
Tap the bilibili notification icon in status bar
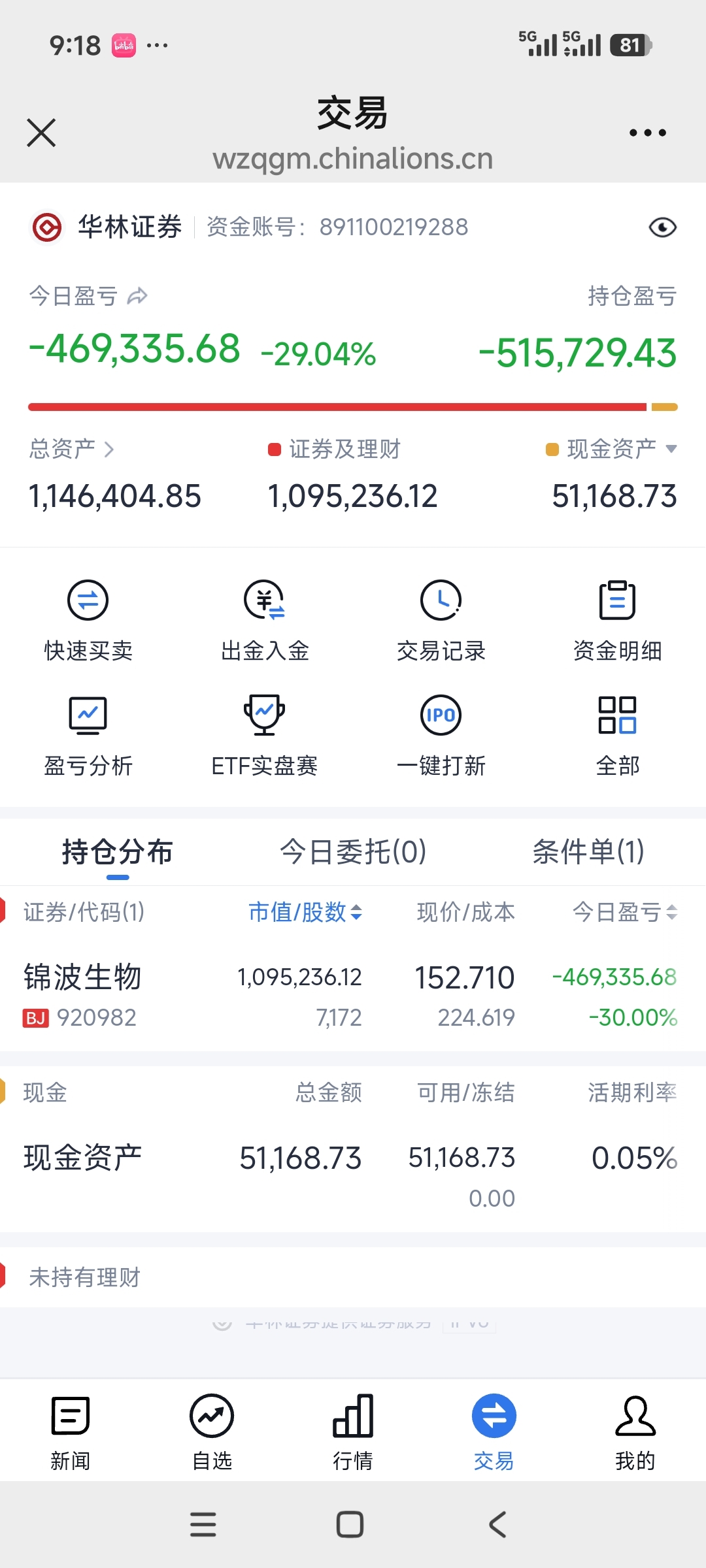coord(124,45)
